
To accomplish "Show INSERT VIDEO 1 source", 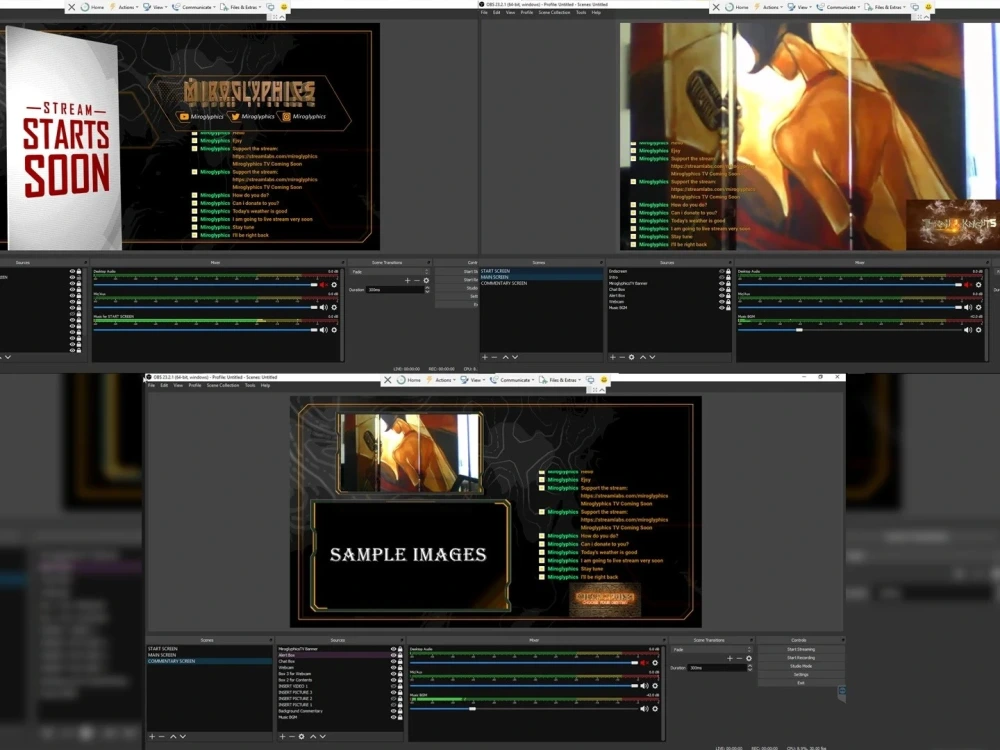I will point(393,686).
